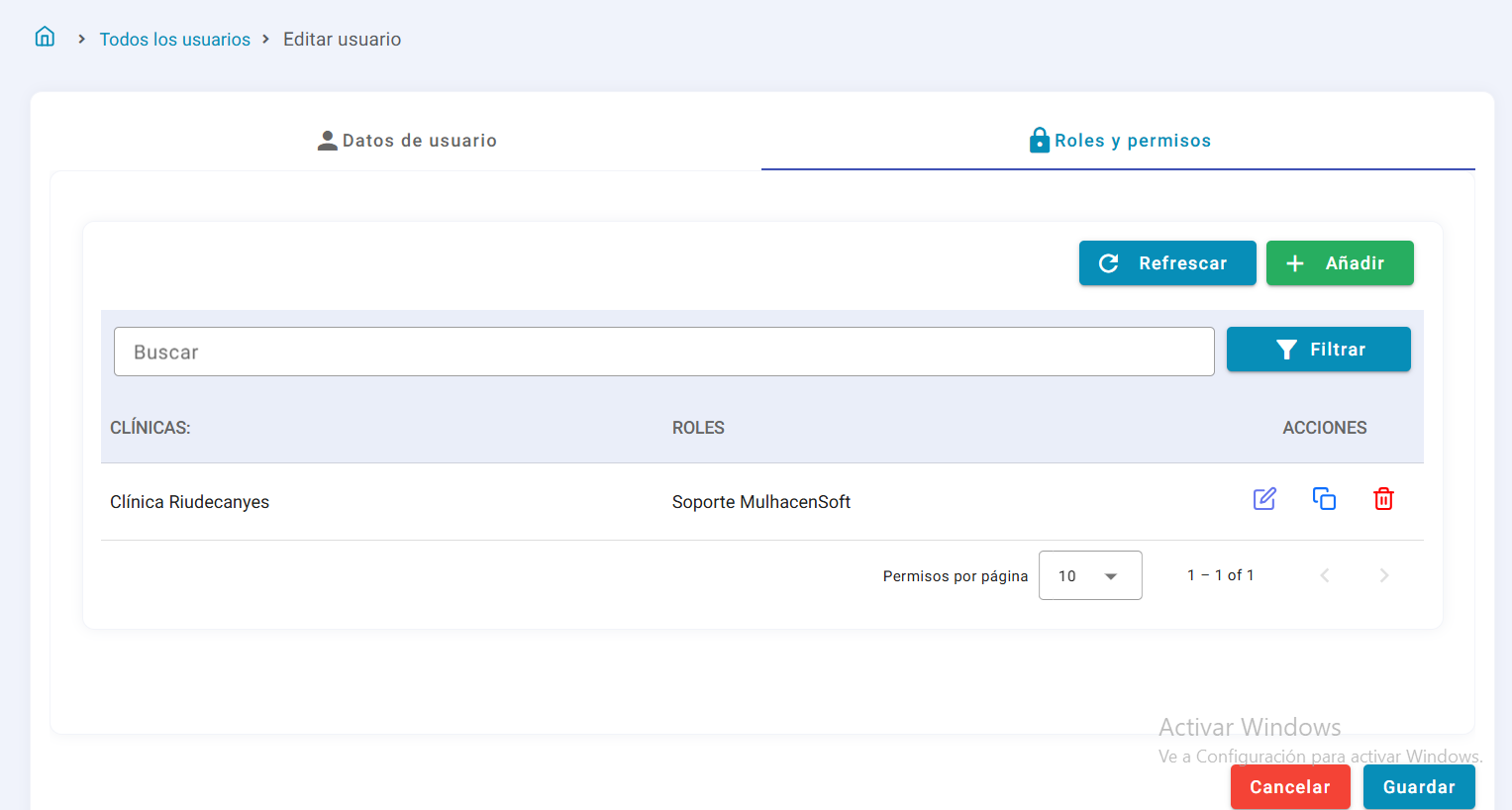The image size is (1512, 810).
Task: Click the ROLES column header
Action: (698, 428)
